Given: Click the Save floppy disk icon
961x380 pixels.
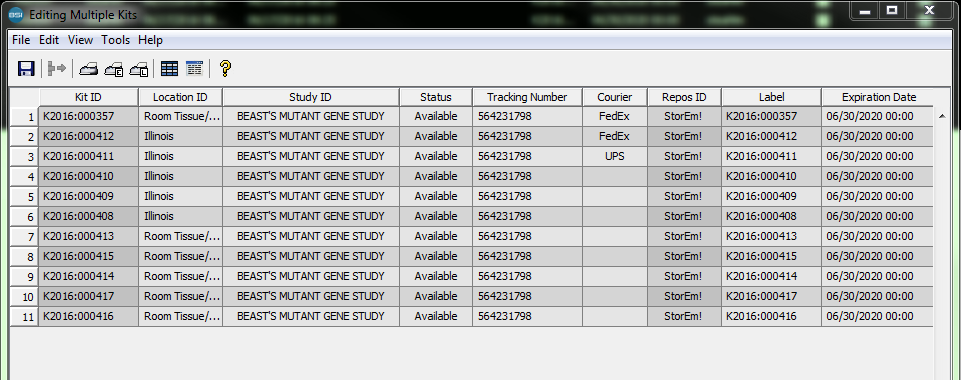Looking at the screenshot, I should coord(26,68).
